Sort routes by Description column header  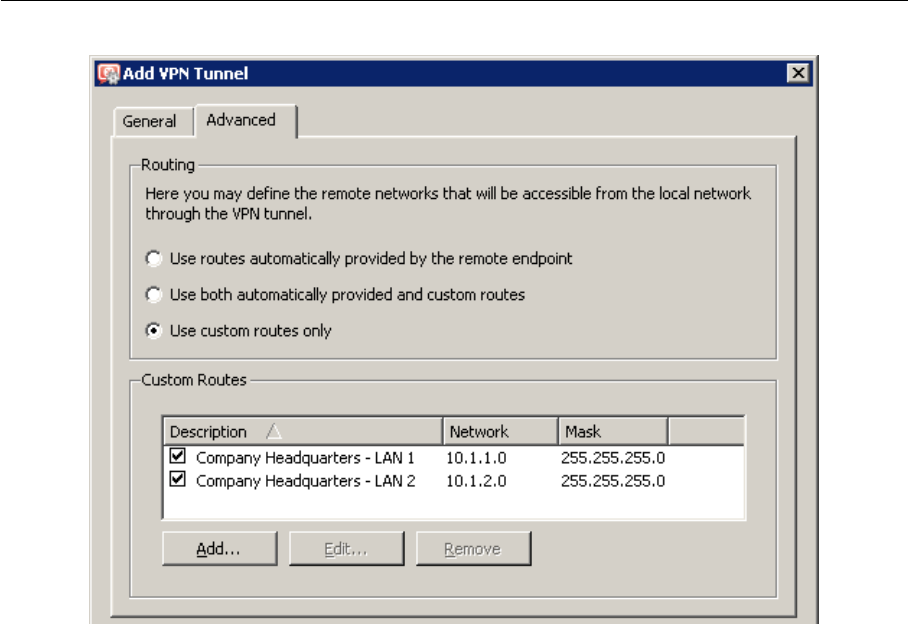208,432
